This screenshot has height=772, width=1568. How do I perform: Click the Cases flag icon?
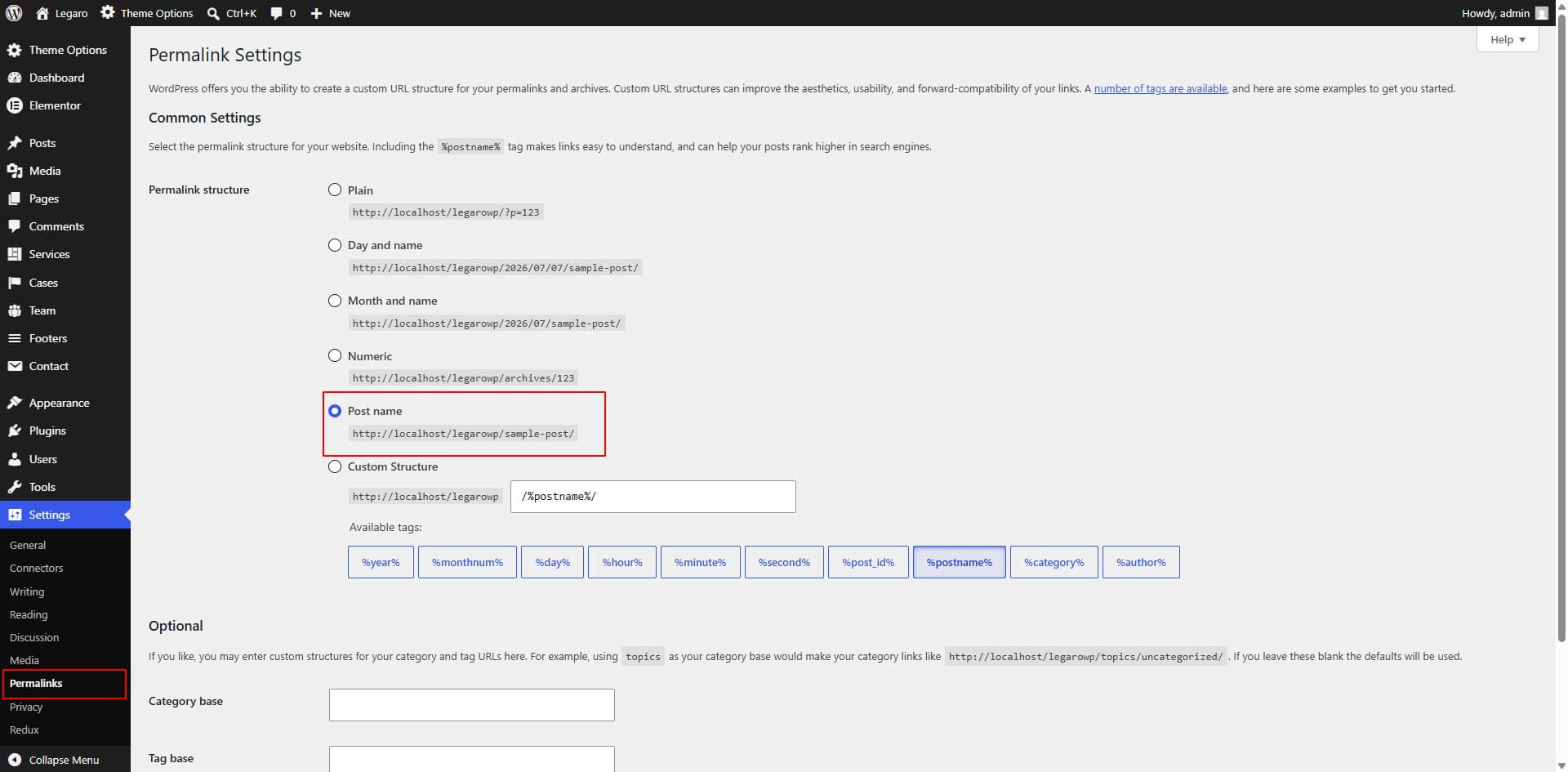[15, 283]
